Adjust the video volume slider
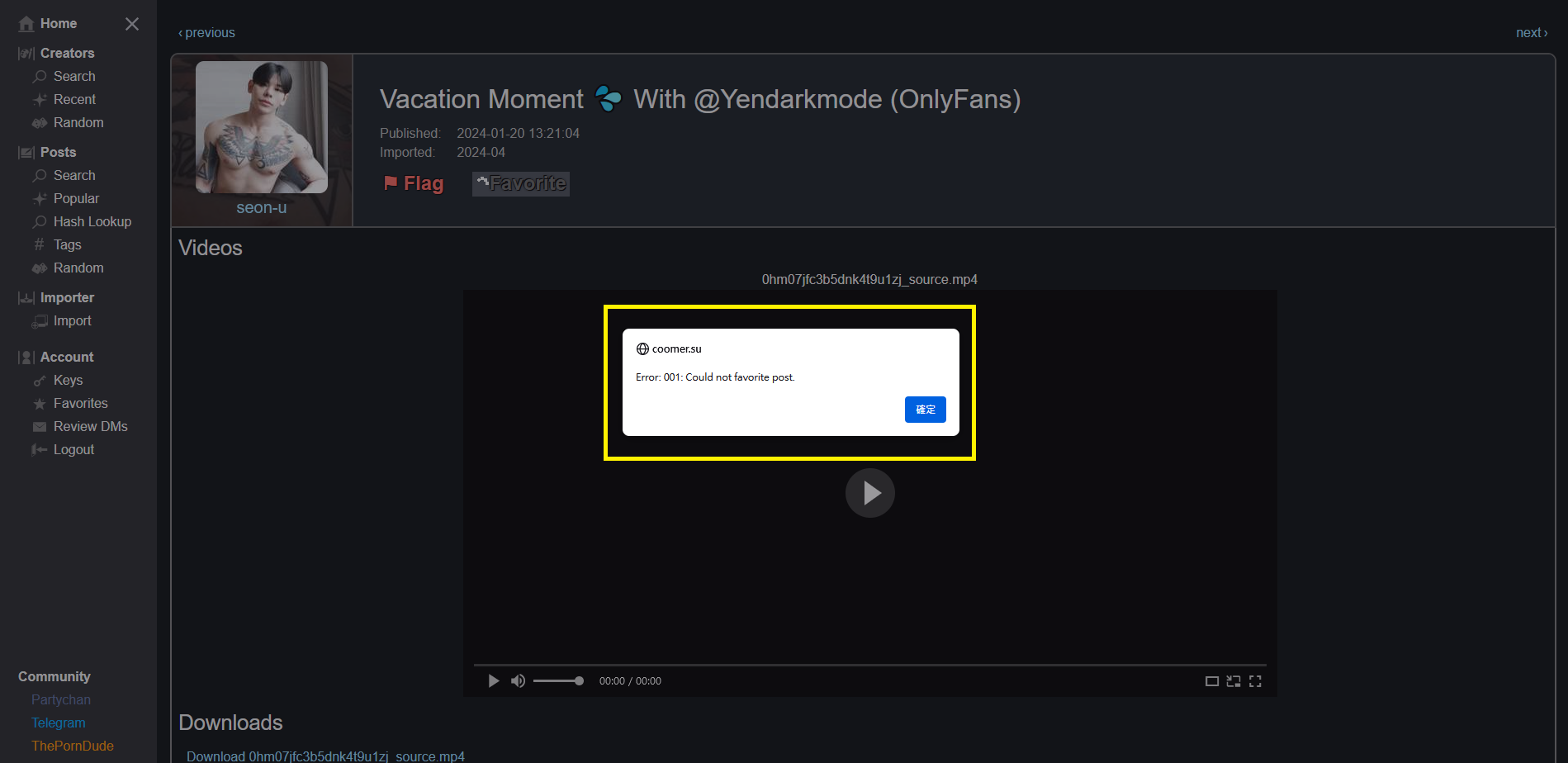Viewport: 1568px width, 763px height. tap(558, 681)
